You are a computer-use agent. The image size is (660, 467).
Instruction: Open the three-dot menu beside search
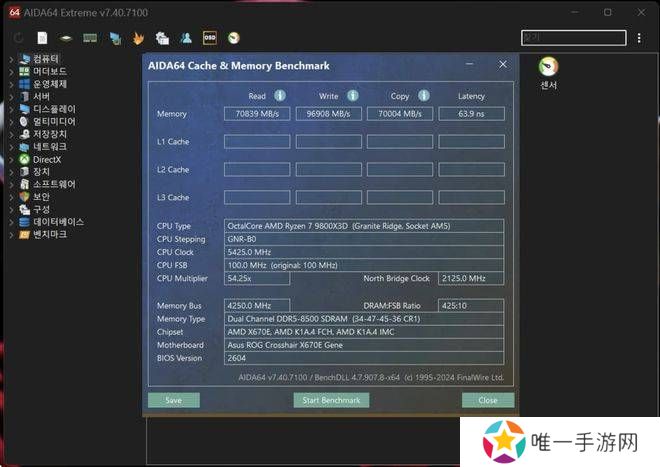coord(639,38)
